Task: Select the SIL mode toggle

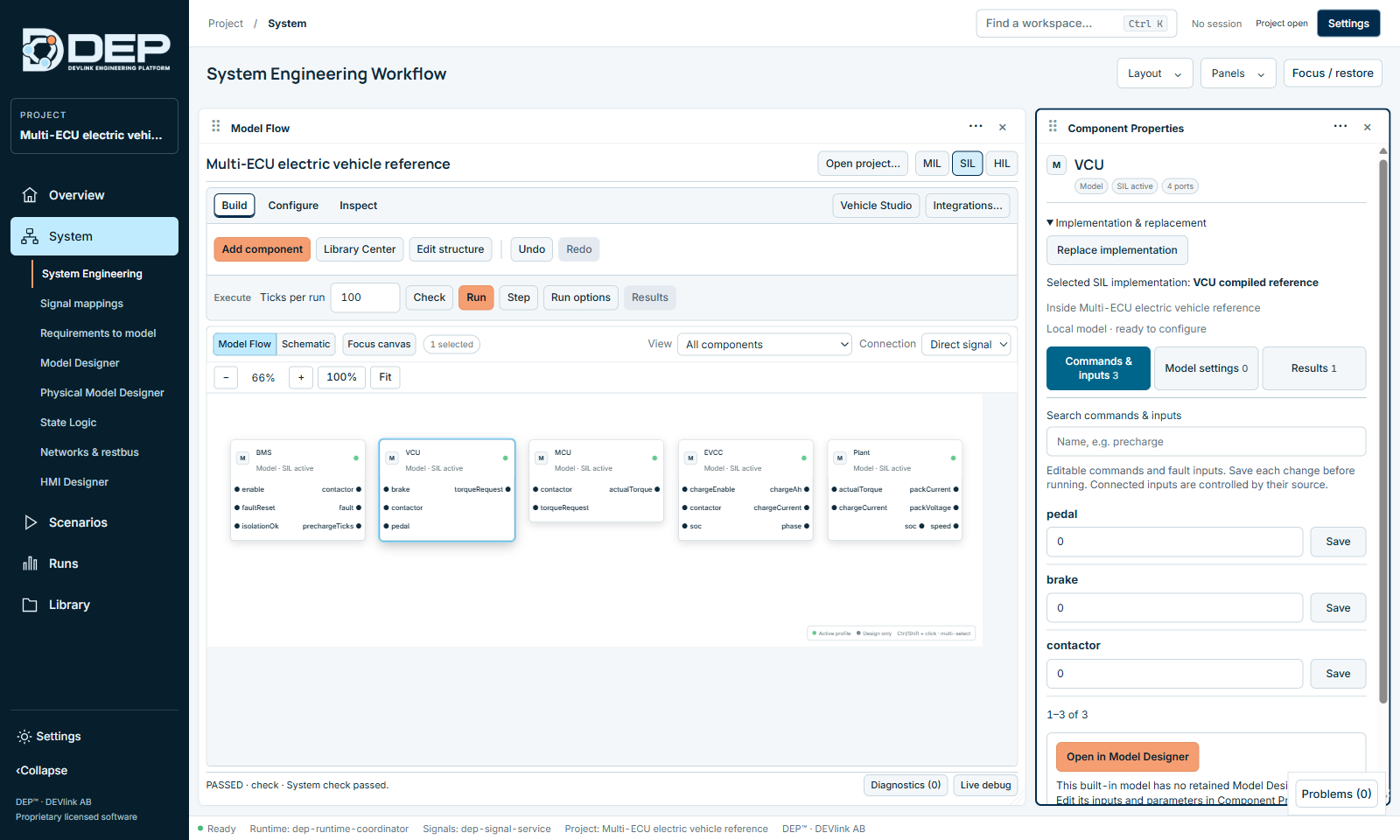Action: tap(967, 164)
